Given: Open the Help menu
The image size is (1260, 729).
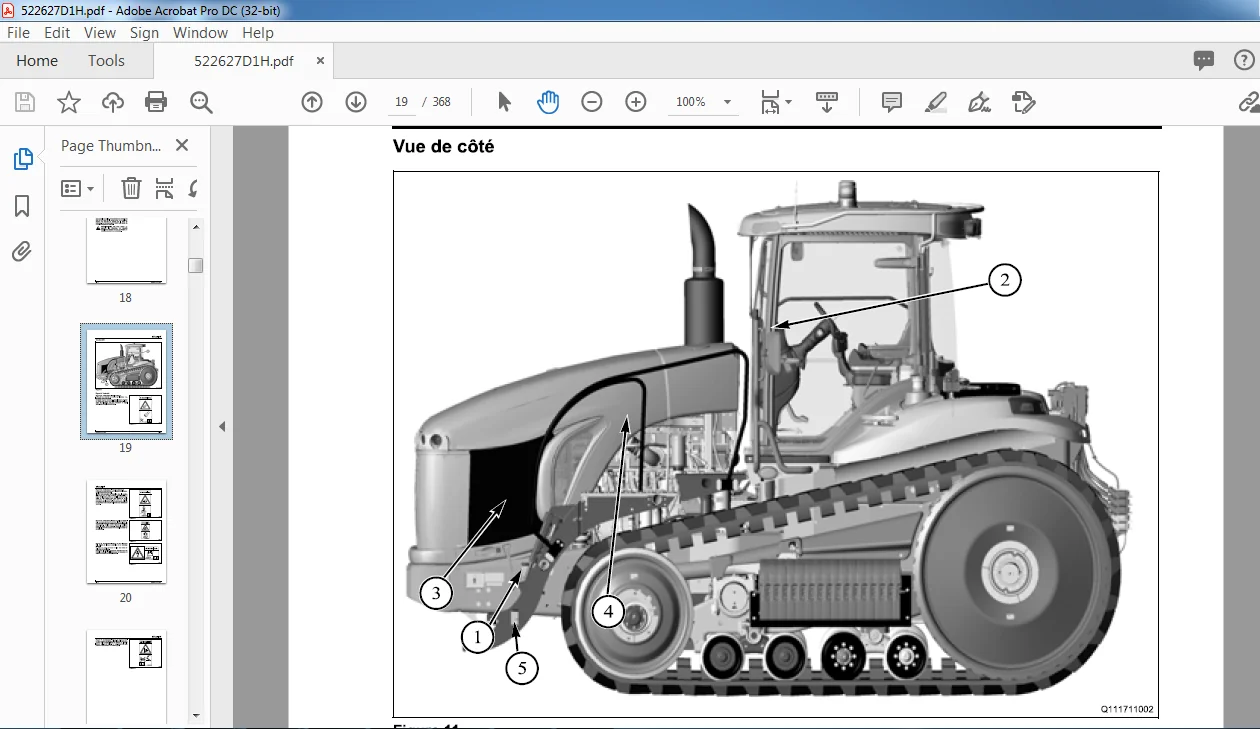Looking at the screenshot, I should tap(258, 33).
